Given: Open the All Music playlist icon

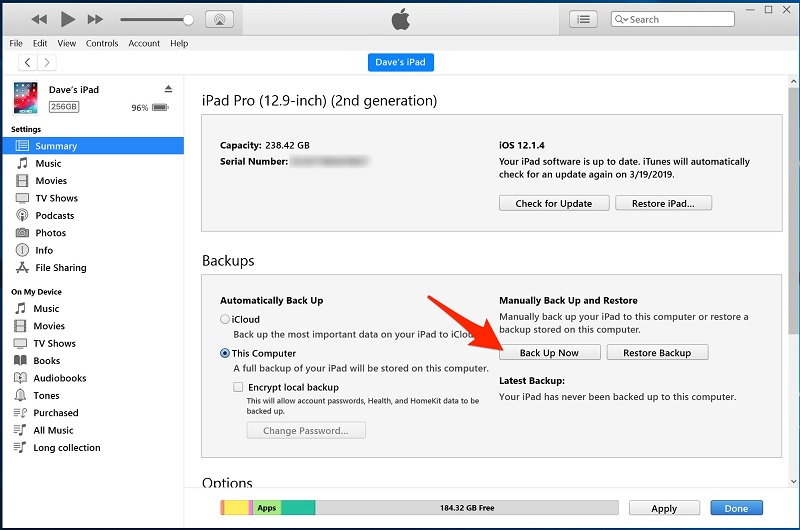Looking at the screenshot, I should [x=20, y=430].
